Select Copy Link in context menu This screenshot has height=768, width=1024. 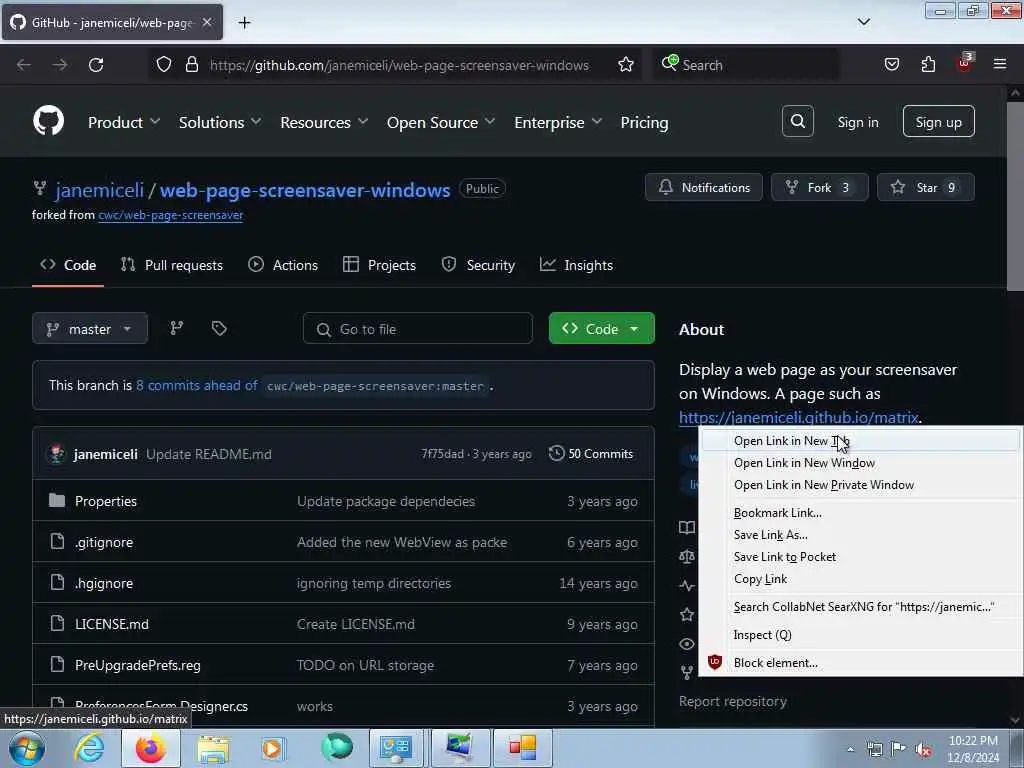point(859,579)
